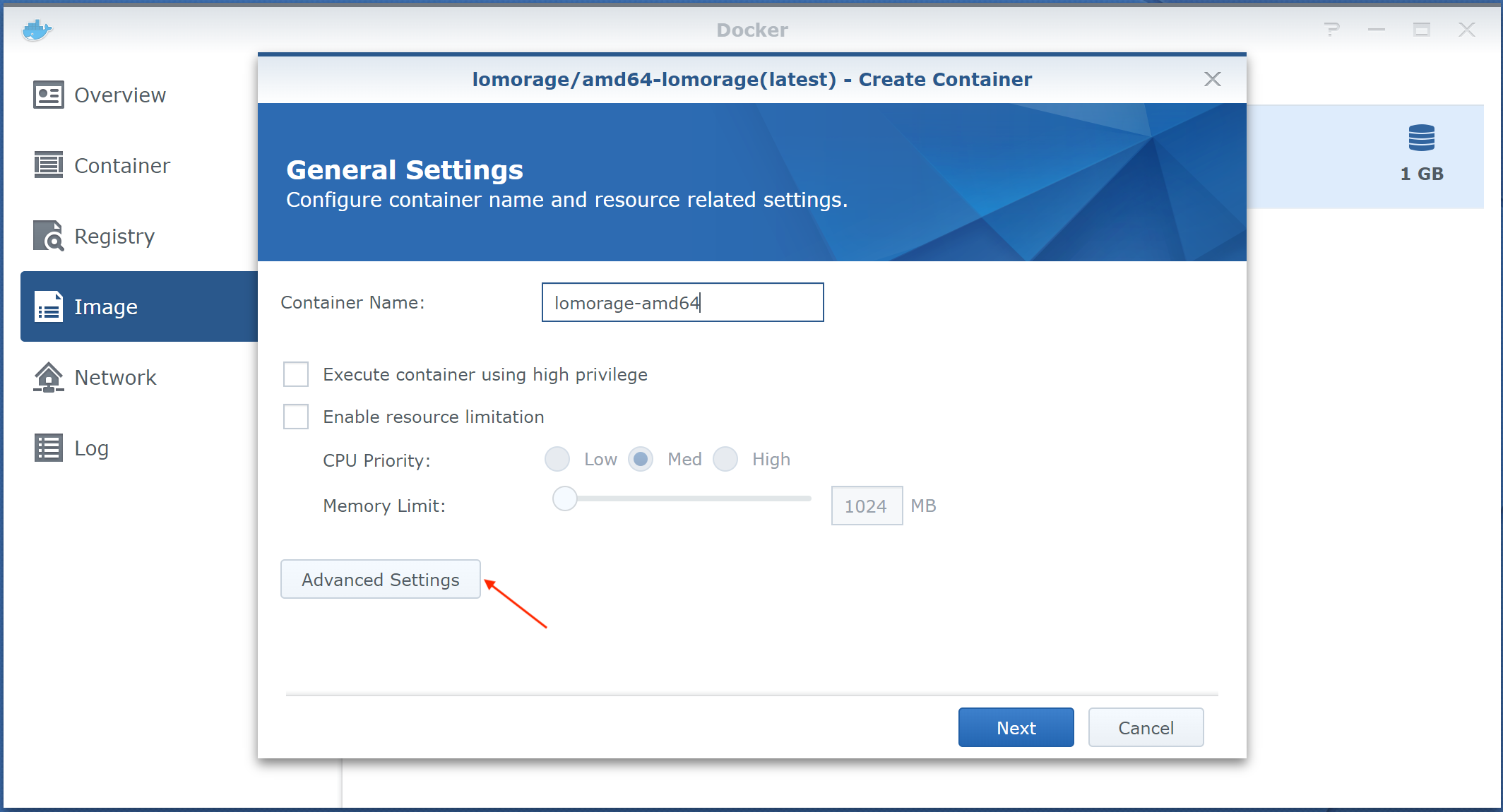The height and width of the screenshot is (812, 1503).
Task: Open Advanced Settings
Action: pyautogui.click(x=381, y=579)
